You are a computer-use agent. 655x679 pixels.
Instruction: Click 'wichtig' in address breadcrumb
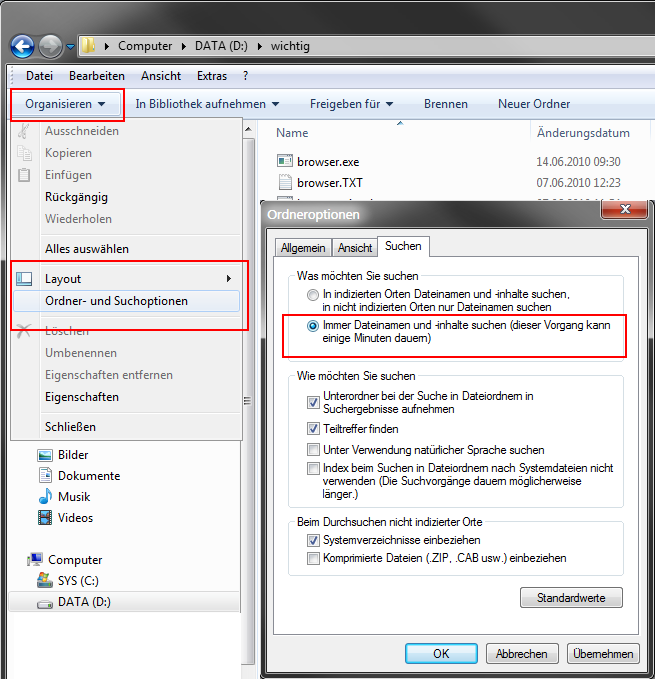click(290, 46)
